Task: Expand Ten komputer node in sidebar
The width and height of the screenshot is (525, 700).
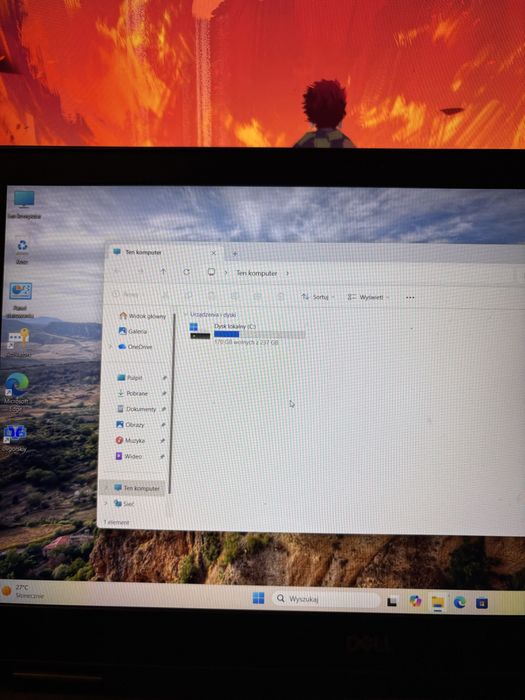Action: pyautogui.click(x=107, y=488)
